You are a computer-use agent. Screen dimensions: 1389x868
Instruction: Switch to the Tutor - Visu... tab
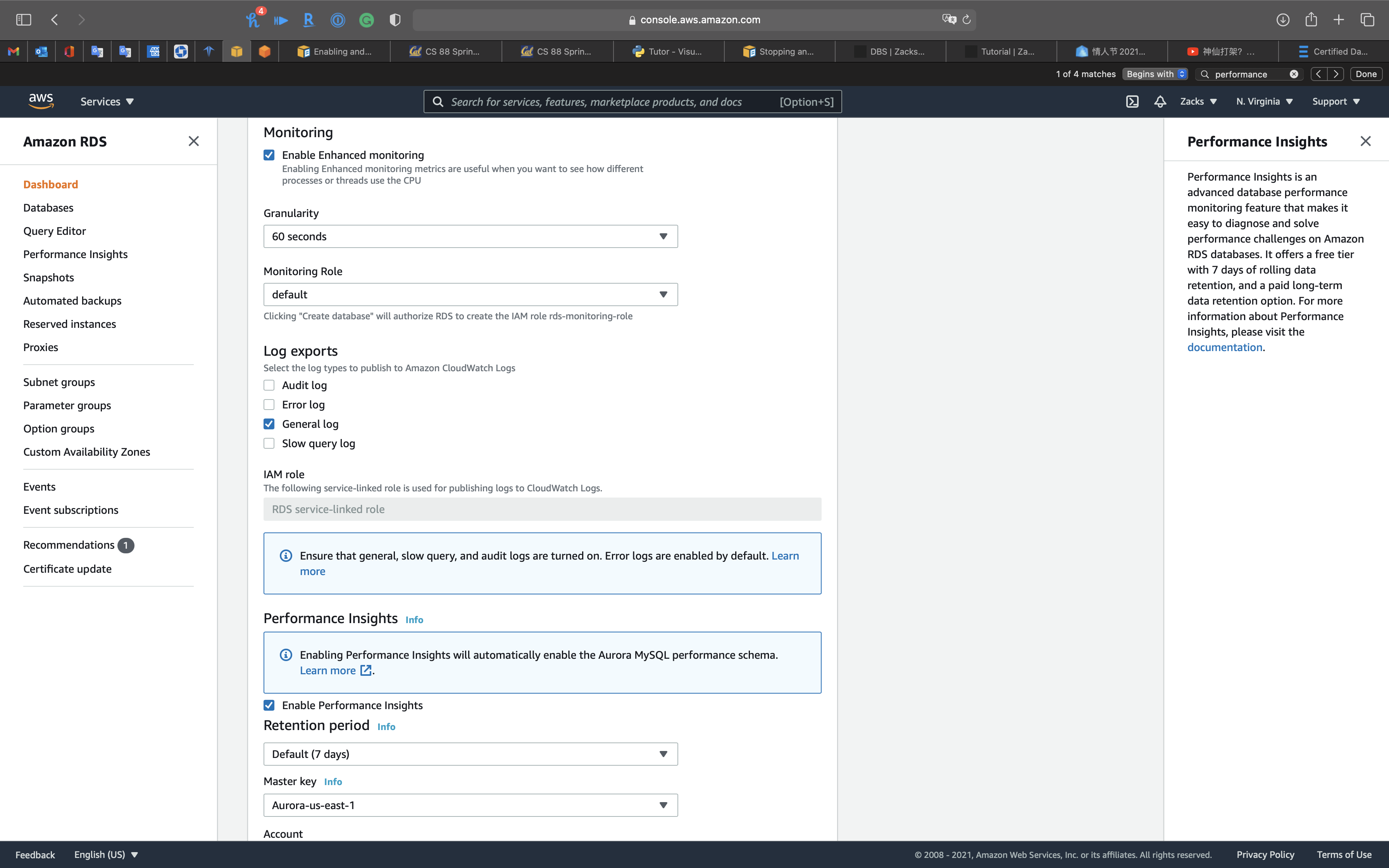click(x=668, y=52)
